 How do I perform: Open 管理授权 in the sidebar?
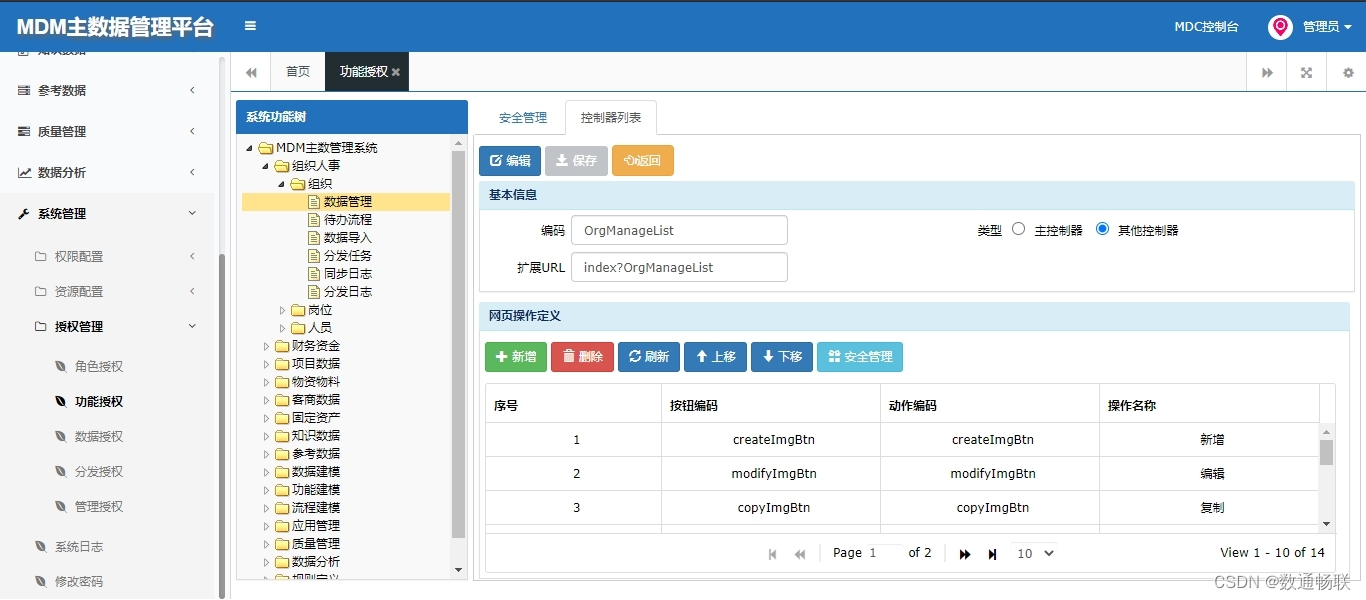(99, 506)
